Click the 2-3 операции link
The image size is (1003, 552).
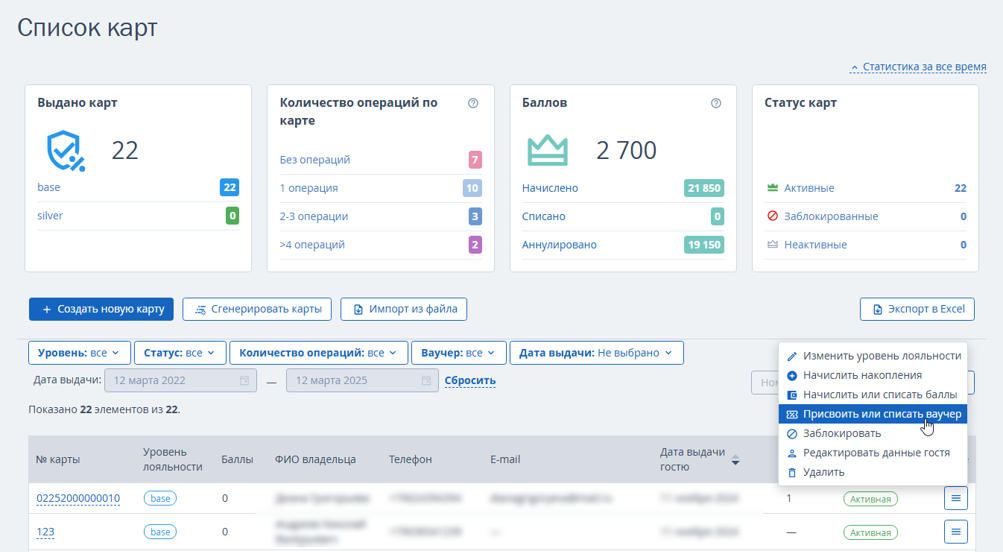(x=314, y=216)
